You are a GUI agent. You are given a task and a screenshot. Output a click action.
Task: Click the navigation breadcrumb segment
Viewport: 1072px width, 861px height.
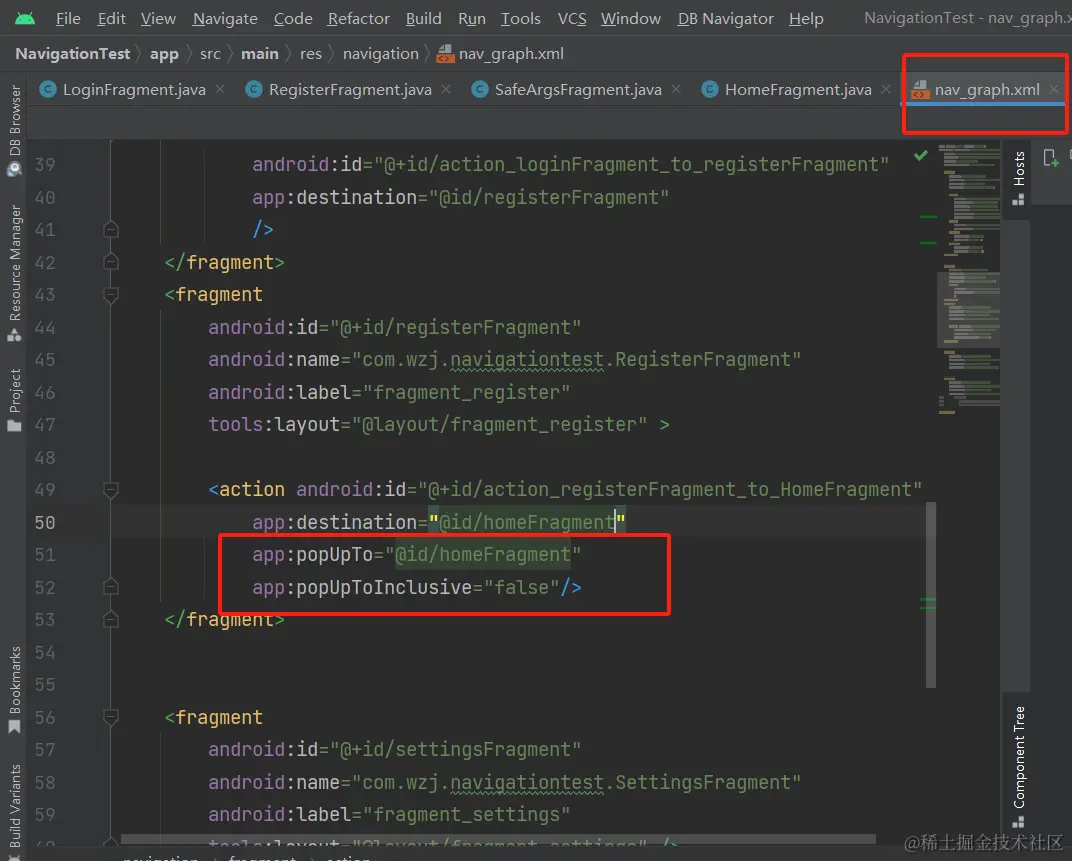[x=381, y=54]
